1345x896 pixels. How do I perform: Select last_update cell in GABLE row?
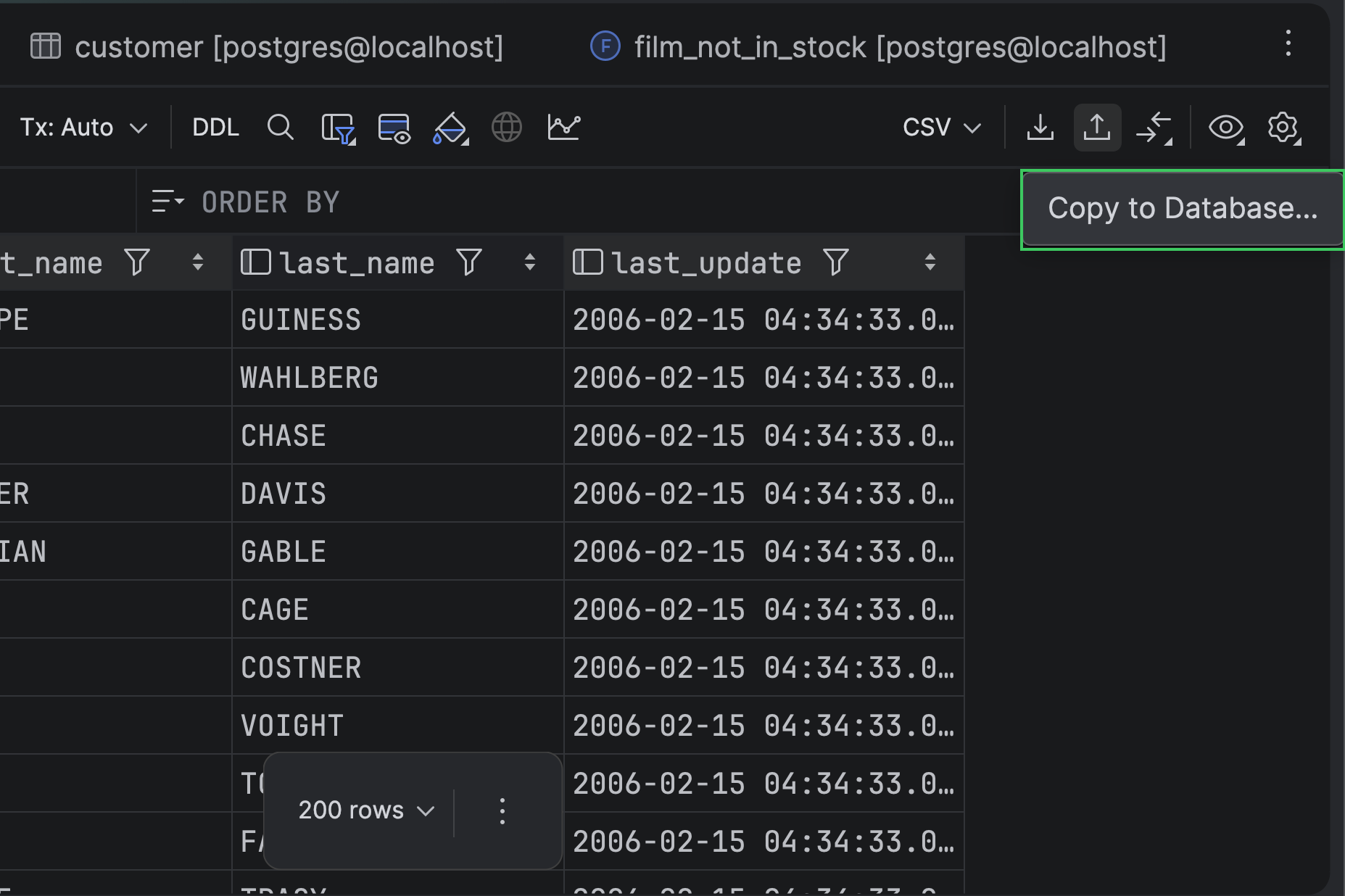[x=764, y=552]
